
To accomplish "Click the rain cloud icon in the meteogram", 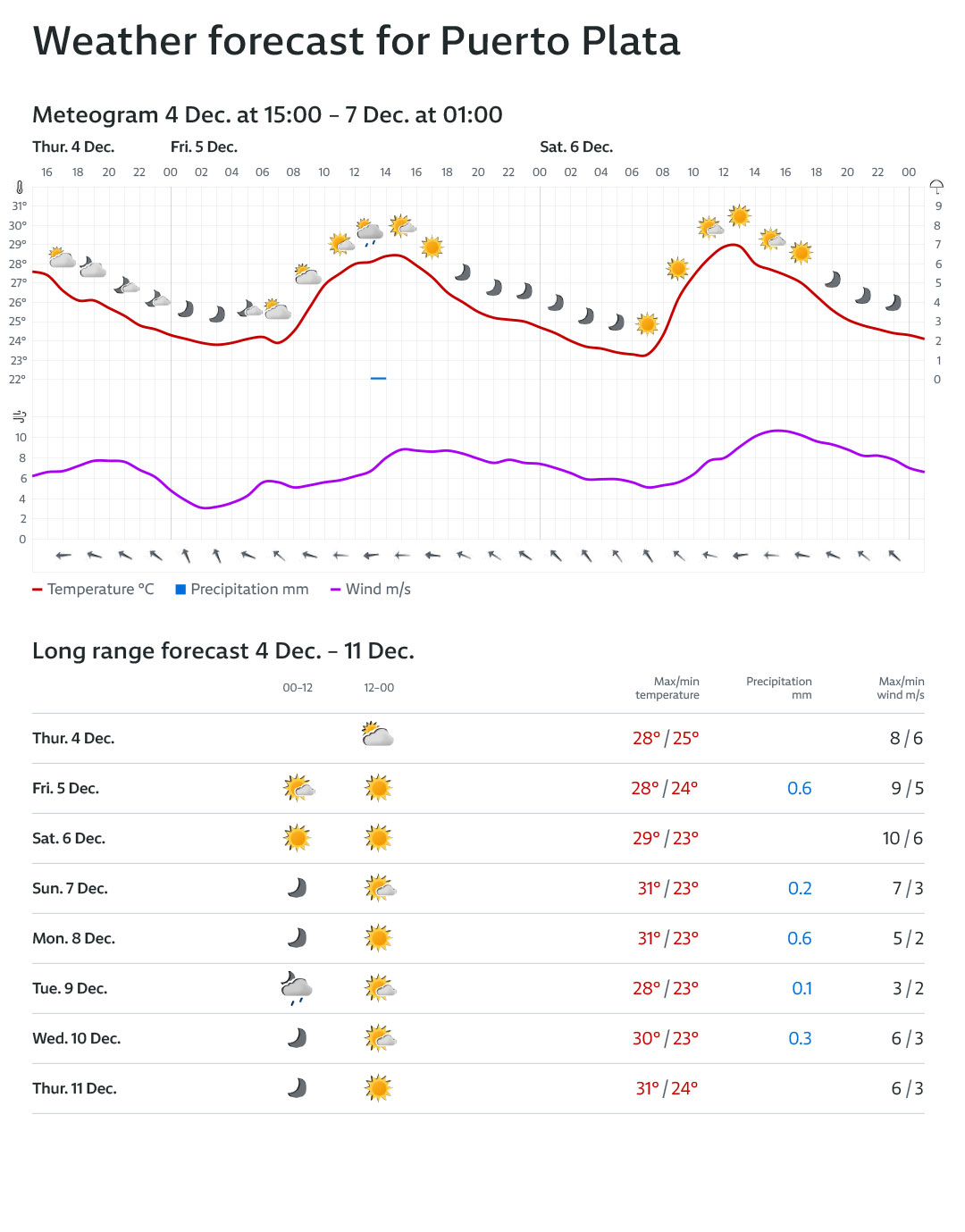I will (369, 232).
